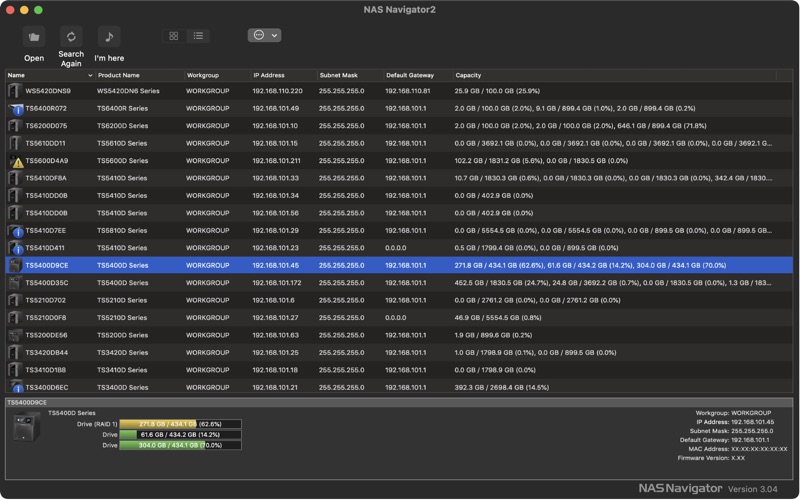Click the green fullscreen window button

tap(38, 10)
